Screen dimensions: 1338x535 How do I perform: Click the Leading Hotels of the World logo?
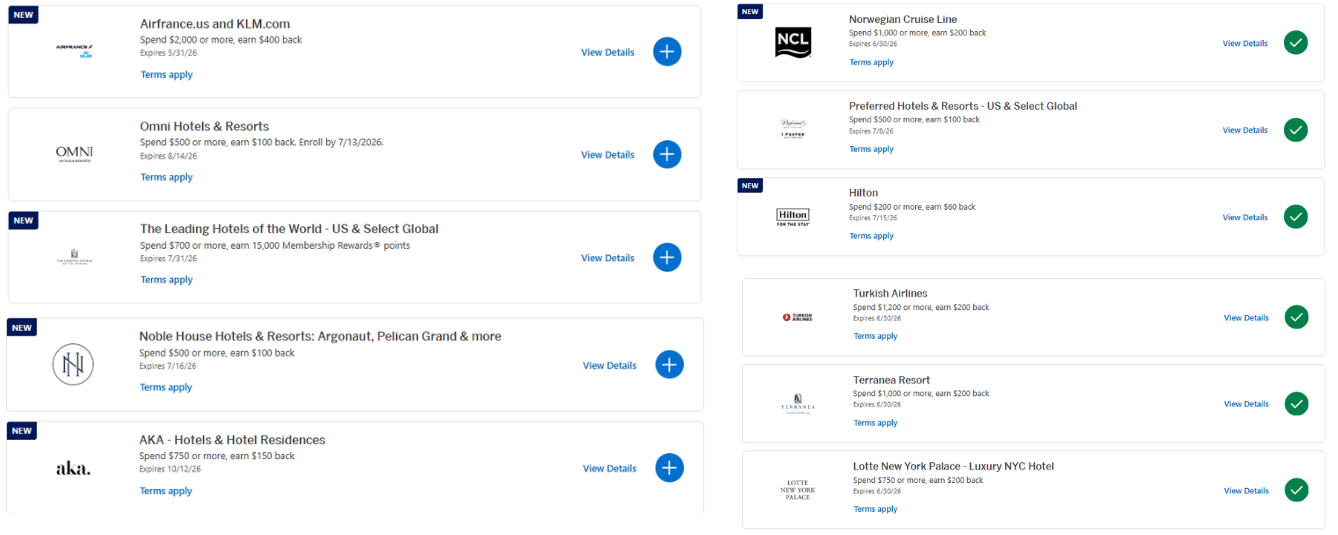[74, 258]
